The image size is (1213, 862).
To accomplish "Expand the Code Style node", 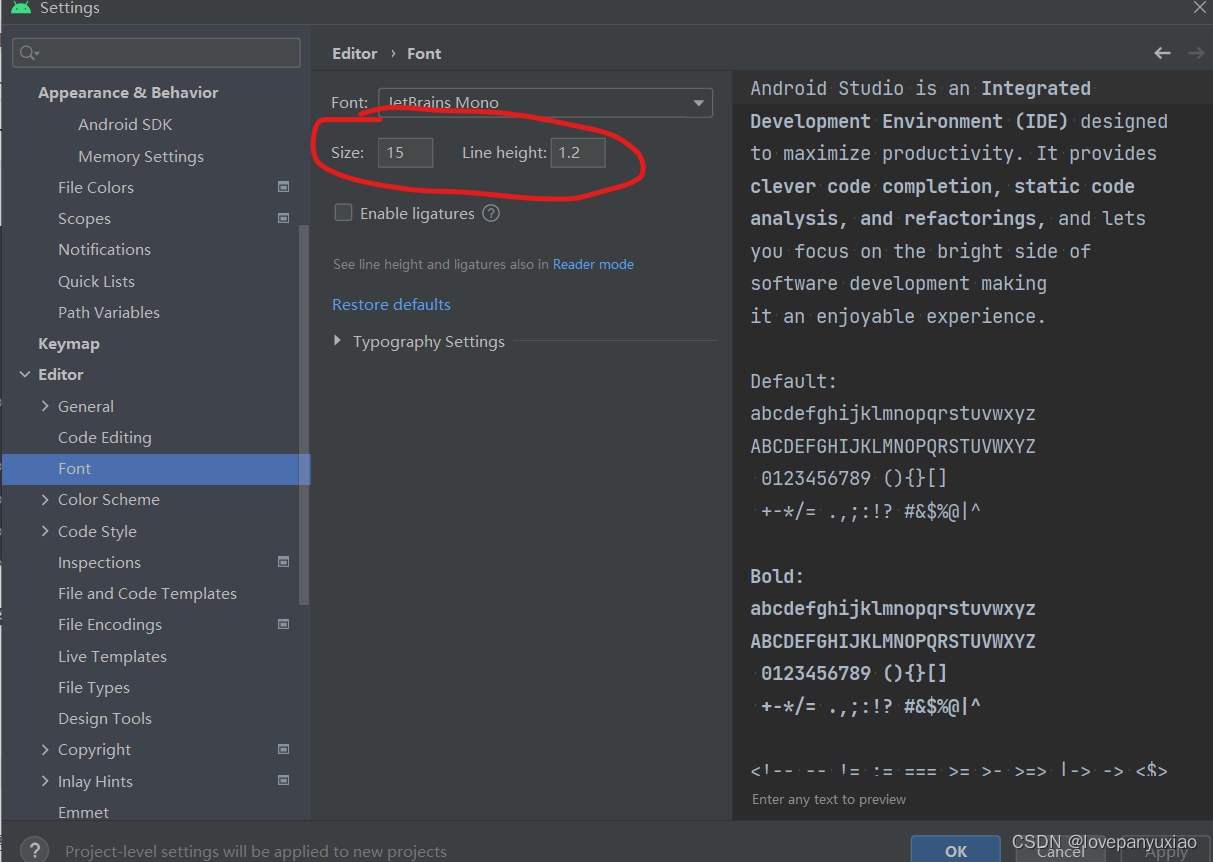I will tap(45, 531).
